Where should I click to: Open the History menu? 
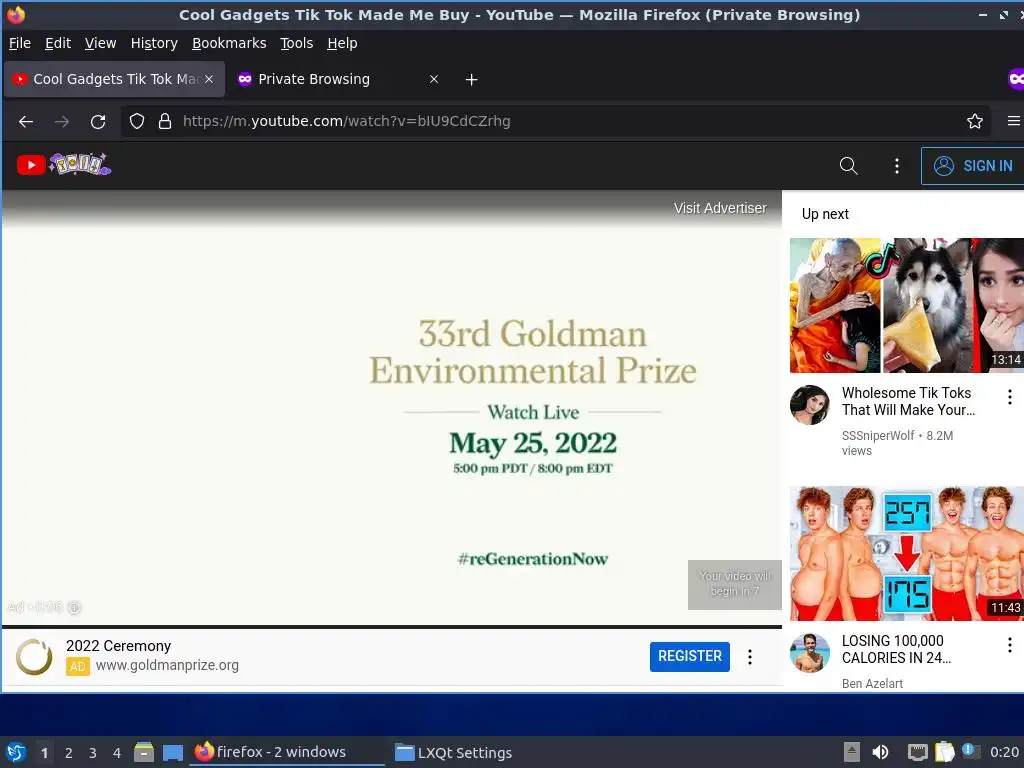(154, 43)
